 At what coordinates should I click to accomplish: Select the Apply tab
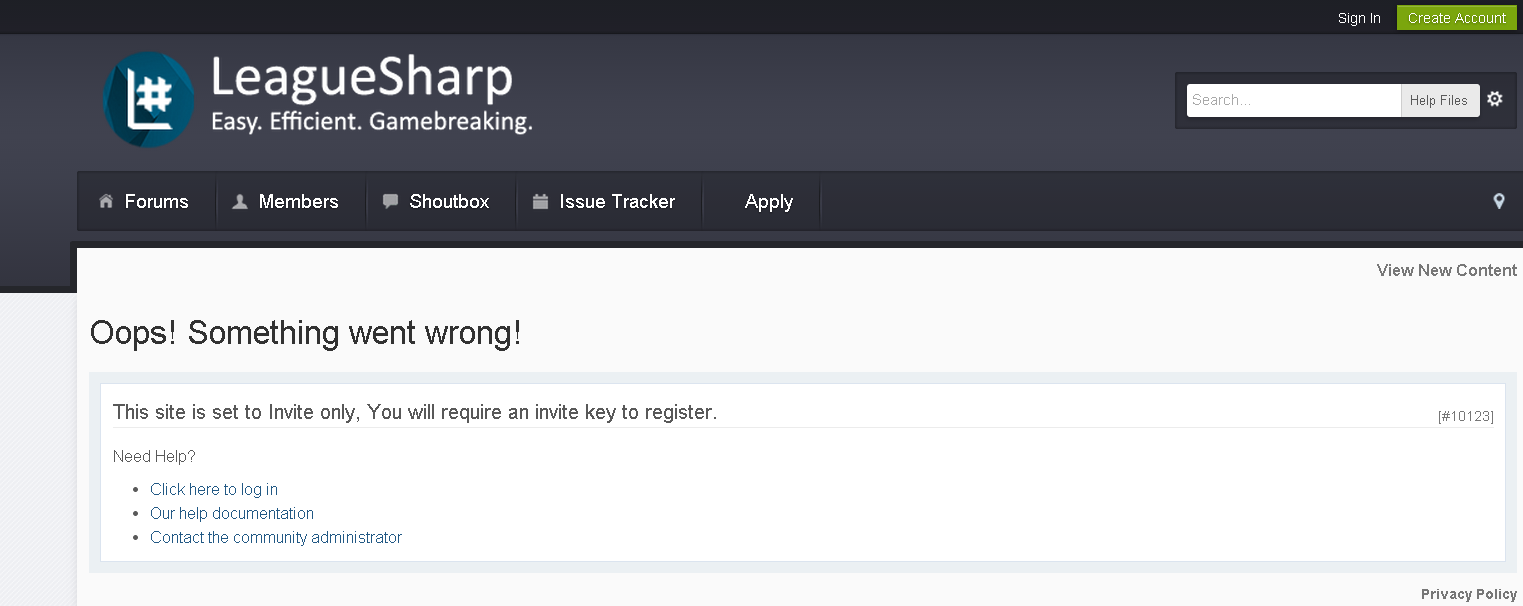tap(762, 201)
